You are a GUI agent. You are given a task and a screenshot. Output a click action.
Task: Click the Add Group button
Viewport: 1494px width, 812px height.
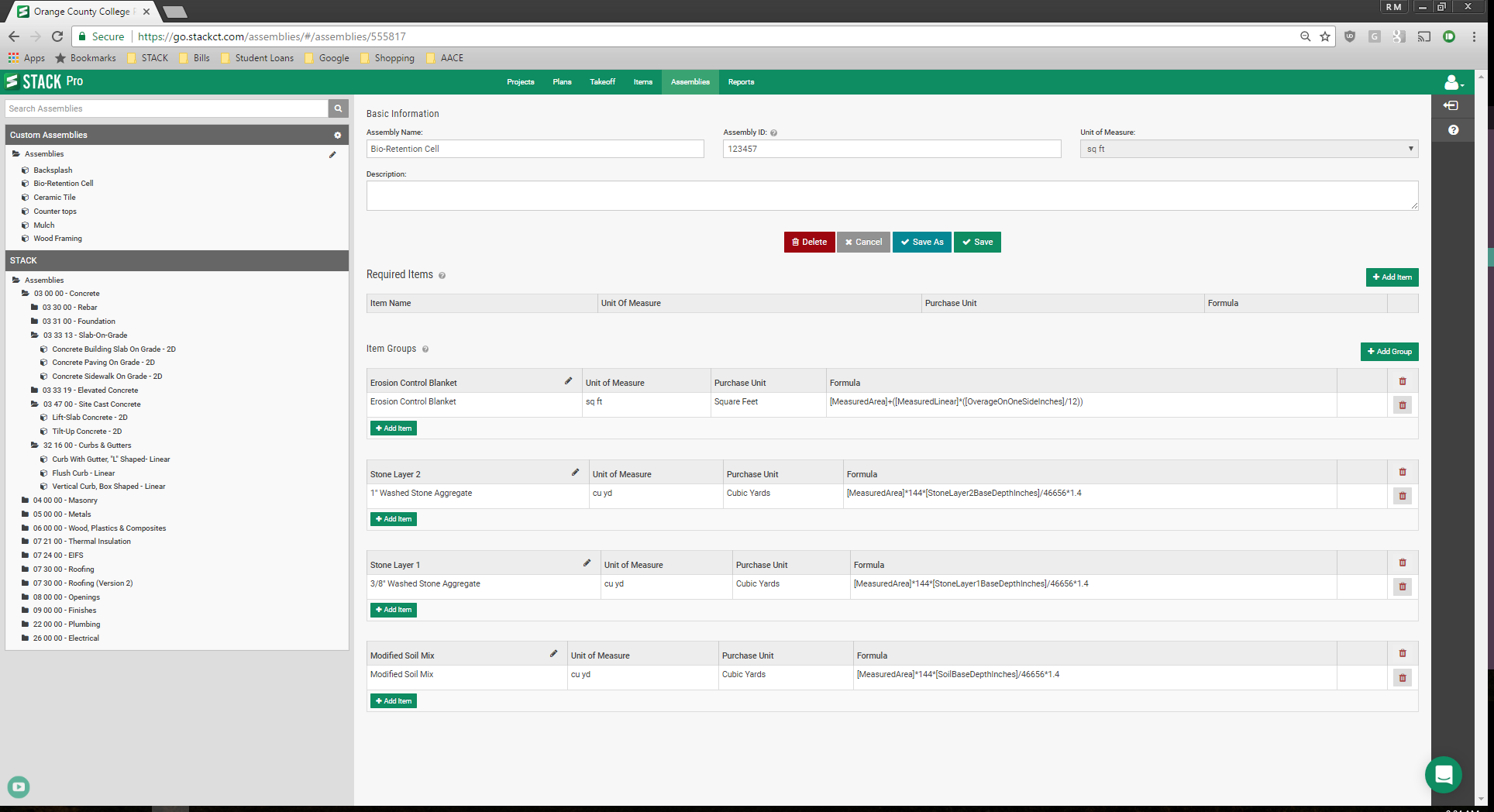coord(1389,352)
